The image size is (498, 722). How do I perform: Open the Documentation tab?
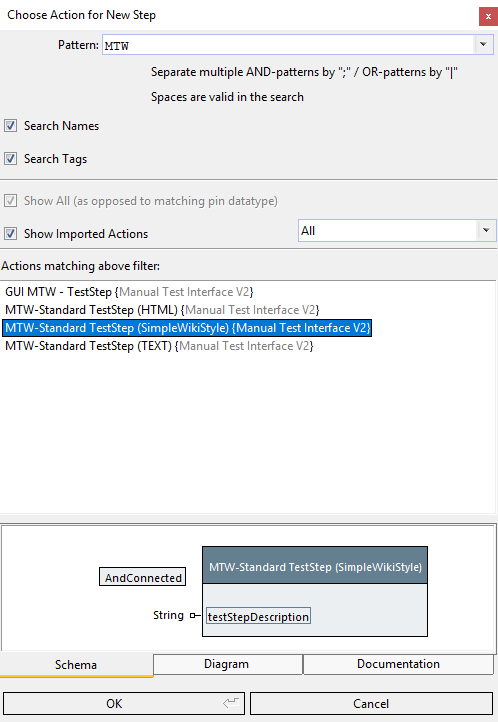pos(399,664)
